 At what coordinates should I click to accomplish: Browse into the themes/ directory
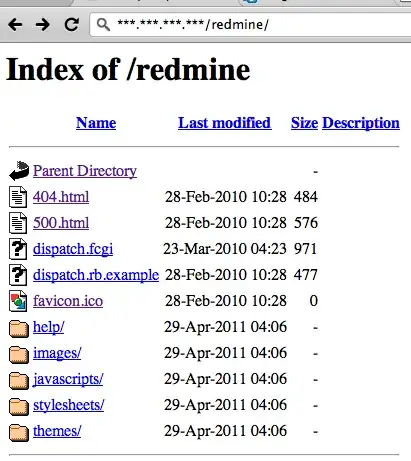57,431
